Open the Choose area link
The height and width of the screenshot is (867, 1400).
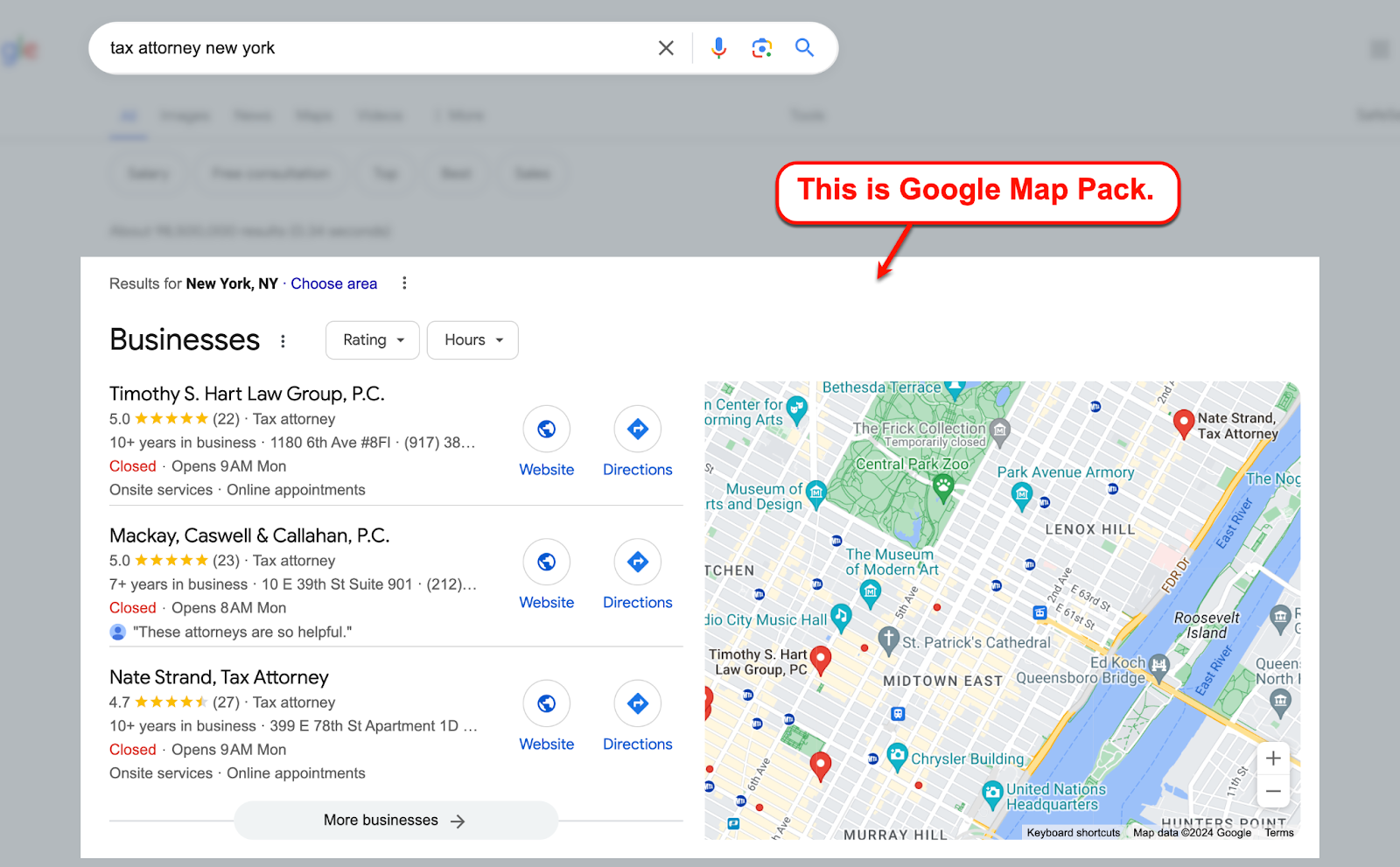pyautogui.click(x=334, y=283)
